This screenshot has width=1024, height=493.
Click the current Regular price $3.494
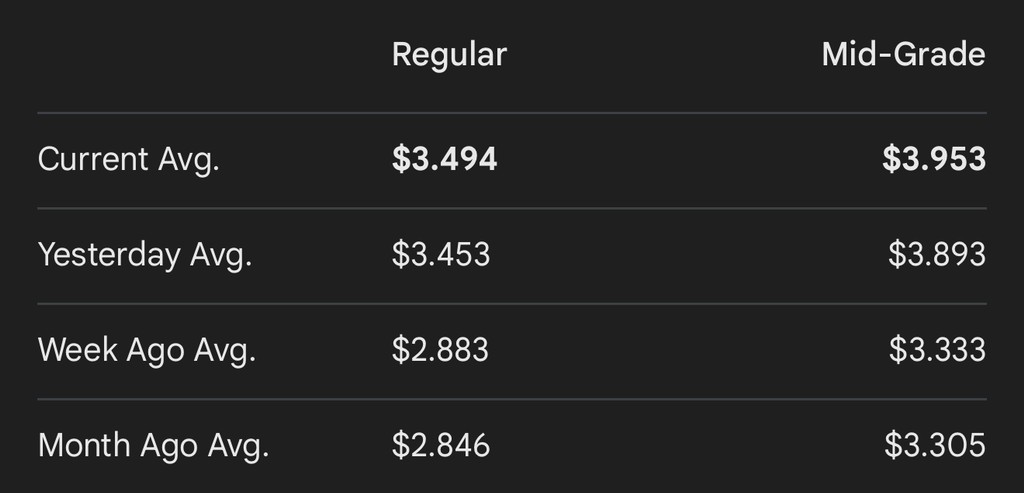(444, 160)
